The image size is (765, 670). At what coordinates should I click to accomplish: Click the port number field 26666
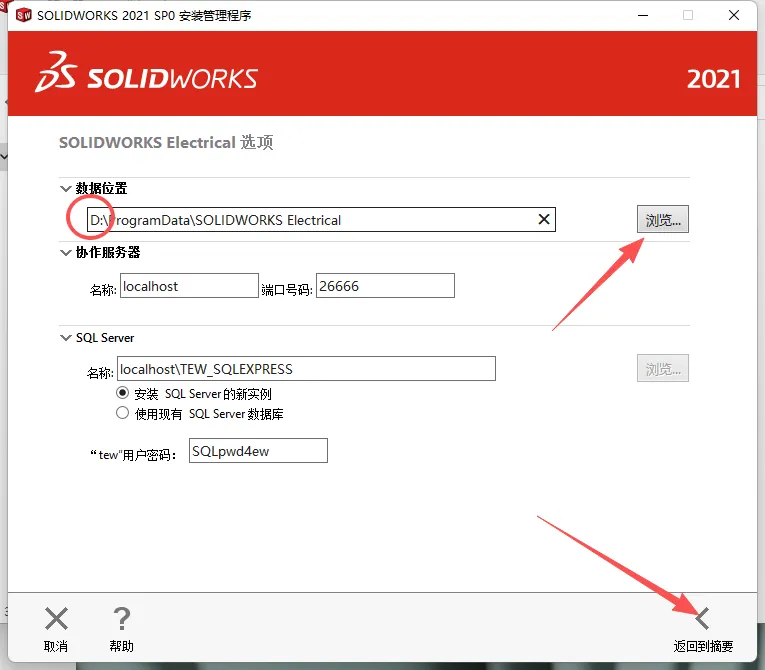coord(385,286)
